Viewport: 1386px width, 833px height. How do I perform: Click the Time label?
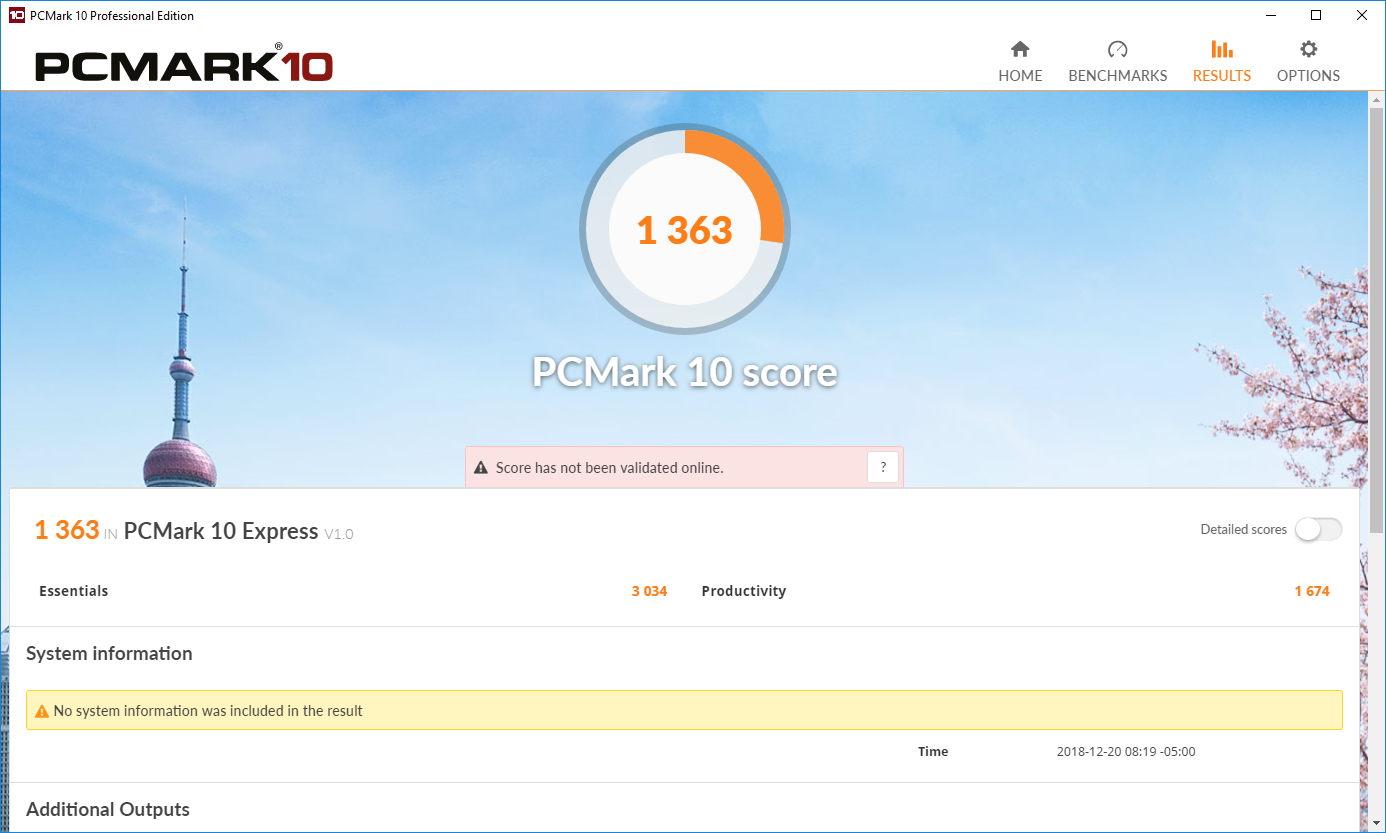[x=933, y=752]
